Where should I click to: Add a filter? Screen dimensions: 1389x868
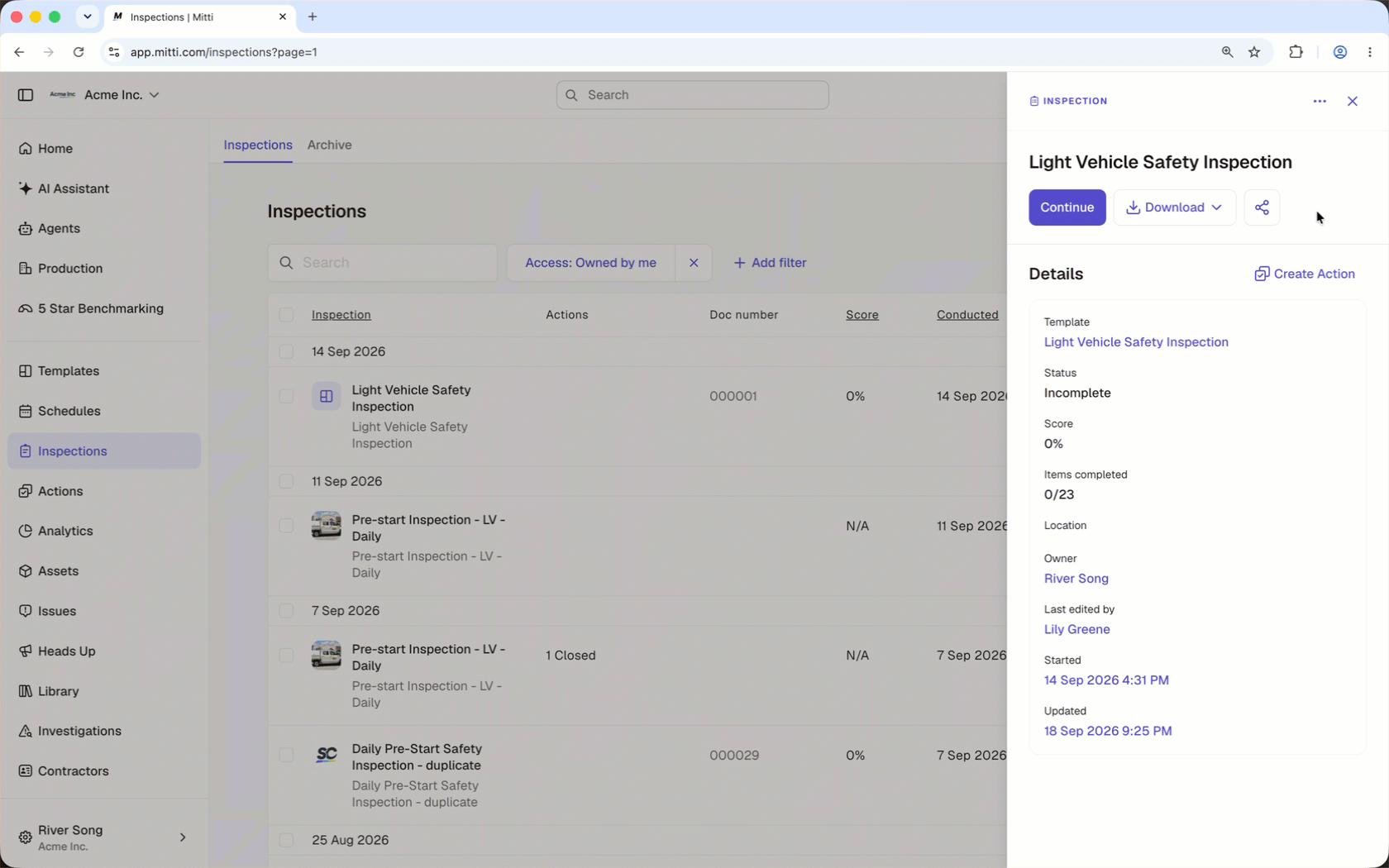pos(770,263)
